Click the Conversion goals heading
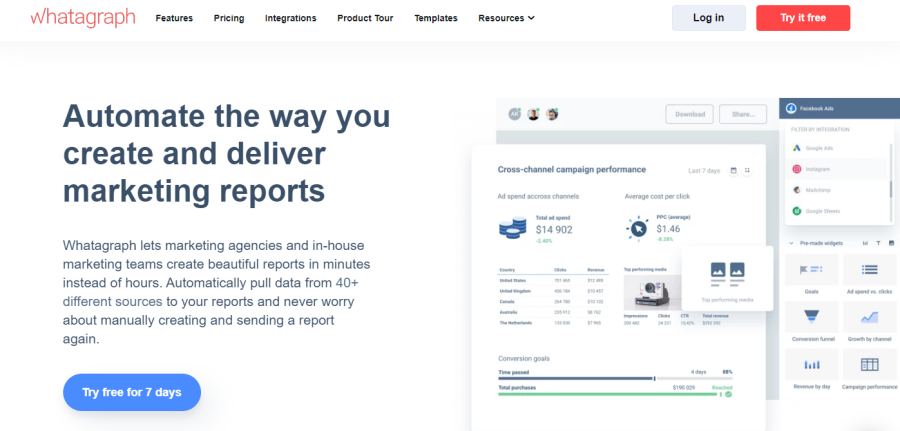The image size is (900, 431). tap(523, 359)
